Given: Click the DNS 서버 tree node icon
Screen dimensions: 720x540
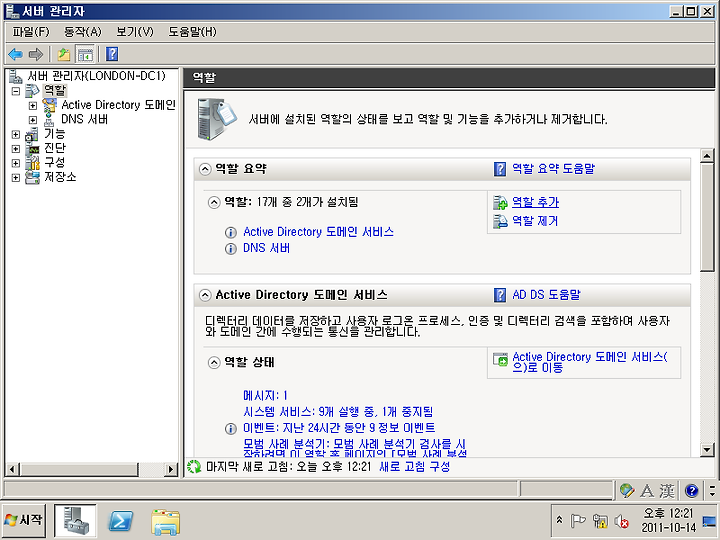Looking at the screenshot, I should [x=49, y=120].
